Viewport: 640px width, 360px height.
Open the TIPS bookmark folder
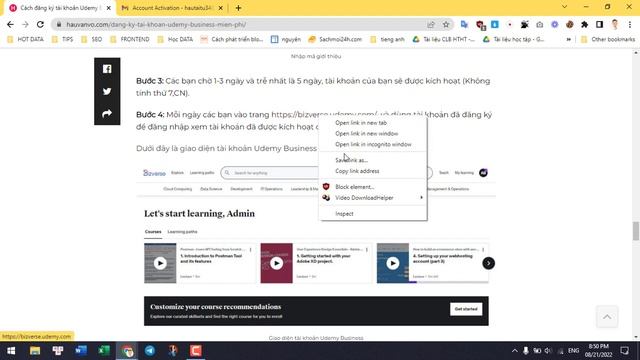[x=62, y=40]
